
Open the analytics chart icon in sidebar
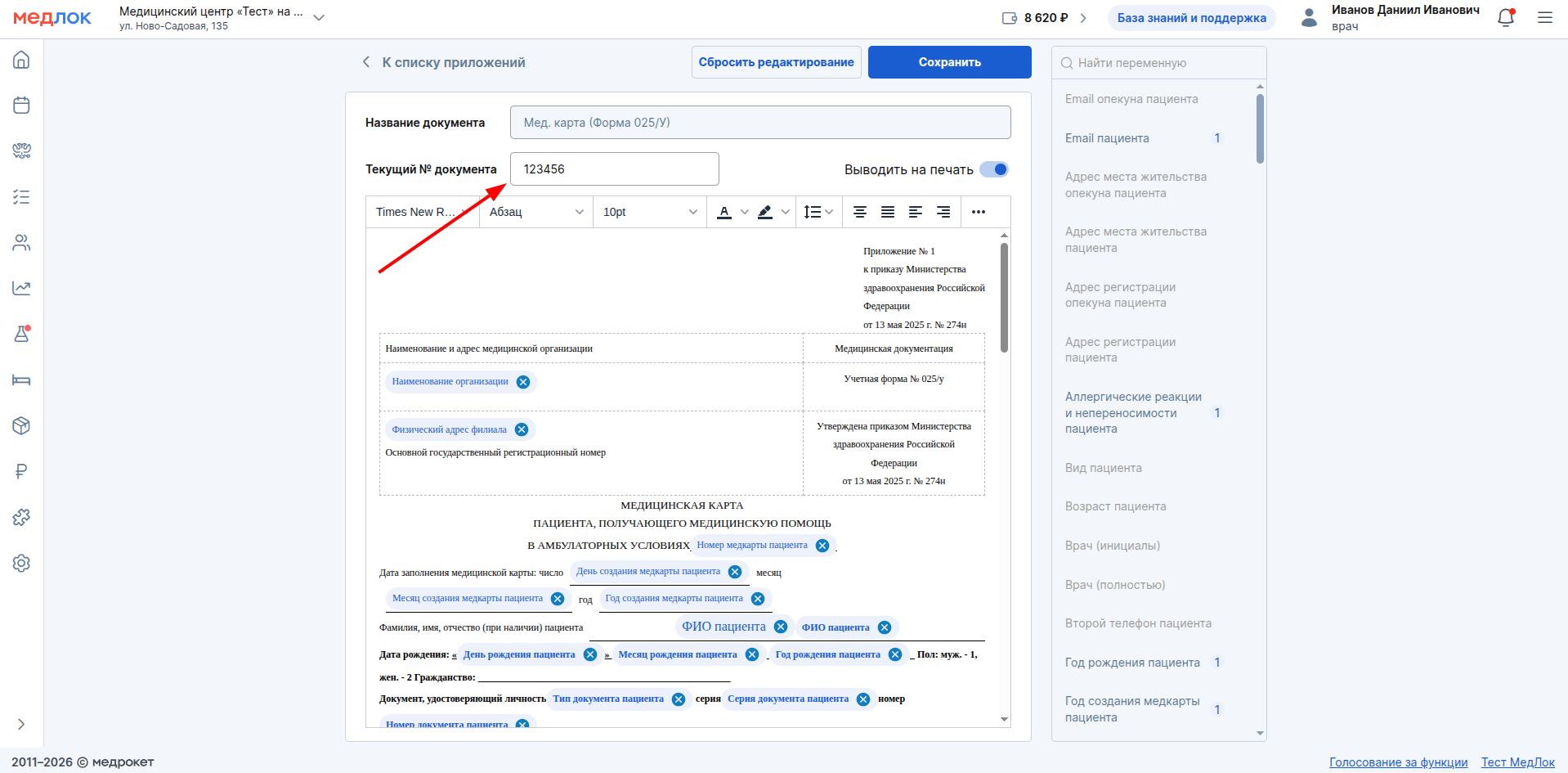pos(22,288)
